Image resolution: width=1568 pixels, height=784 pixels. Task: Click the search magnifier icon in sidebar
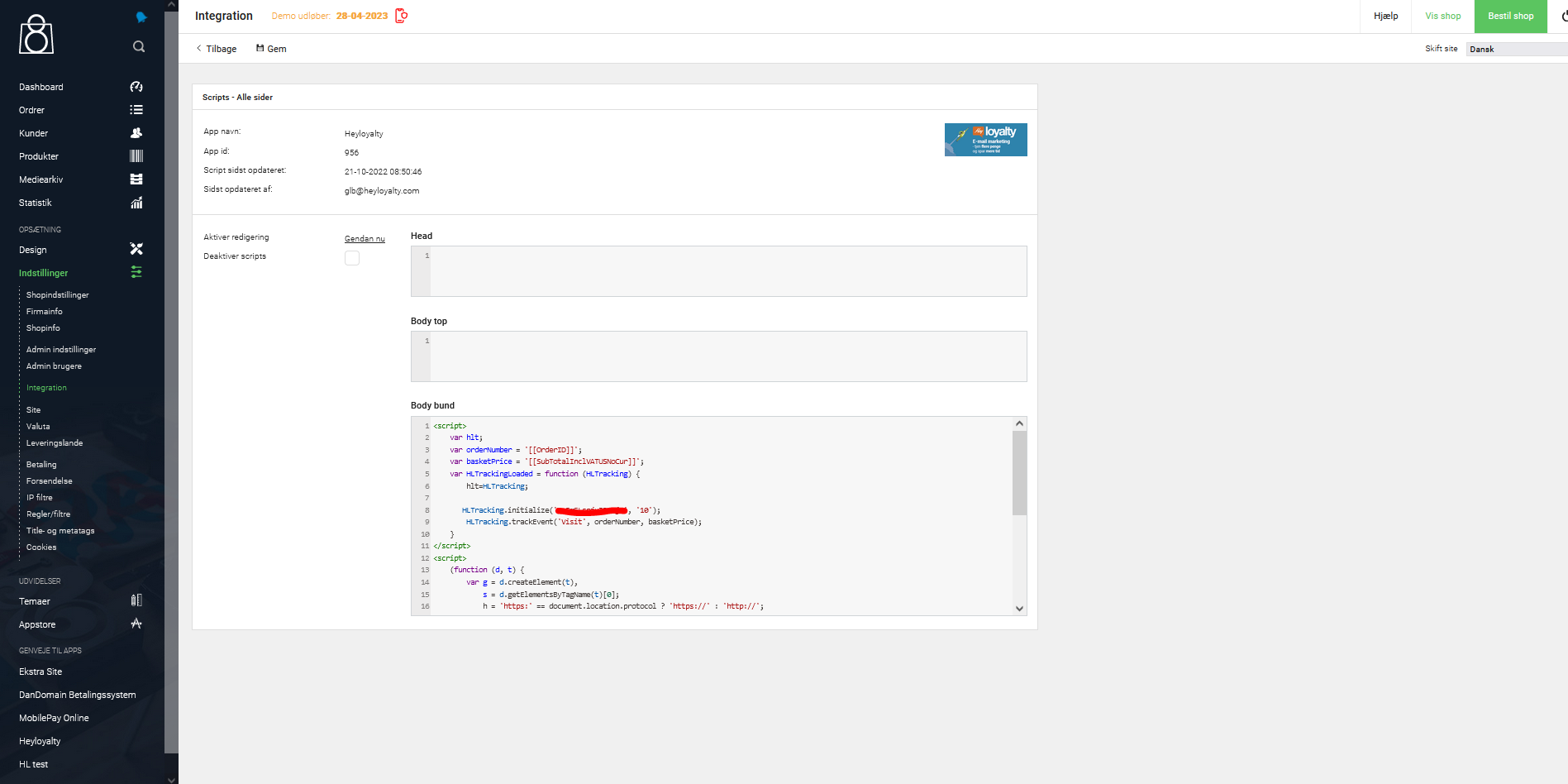[139, 46]
